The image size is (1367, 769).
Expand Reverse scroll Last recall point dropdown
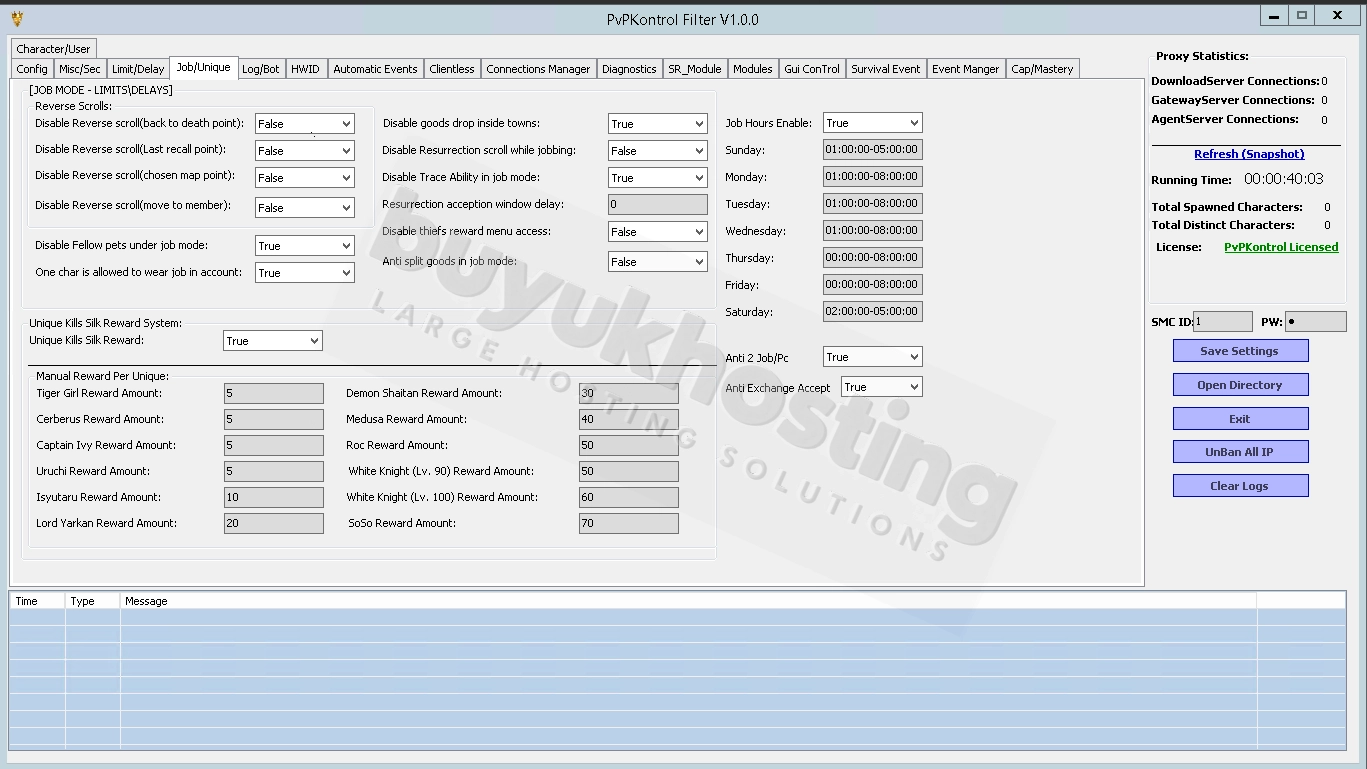[x=304, y=151]
